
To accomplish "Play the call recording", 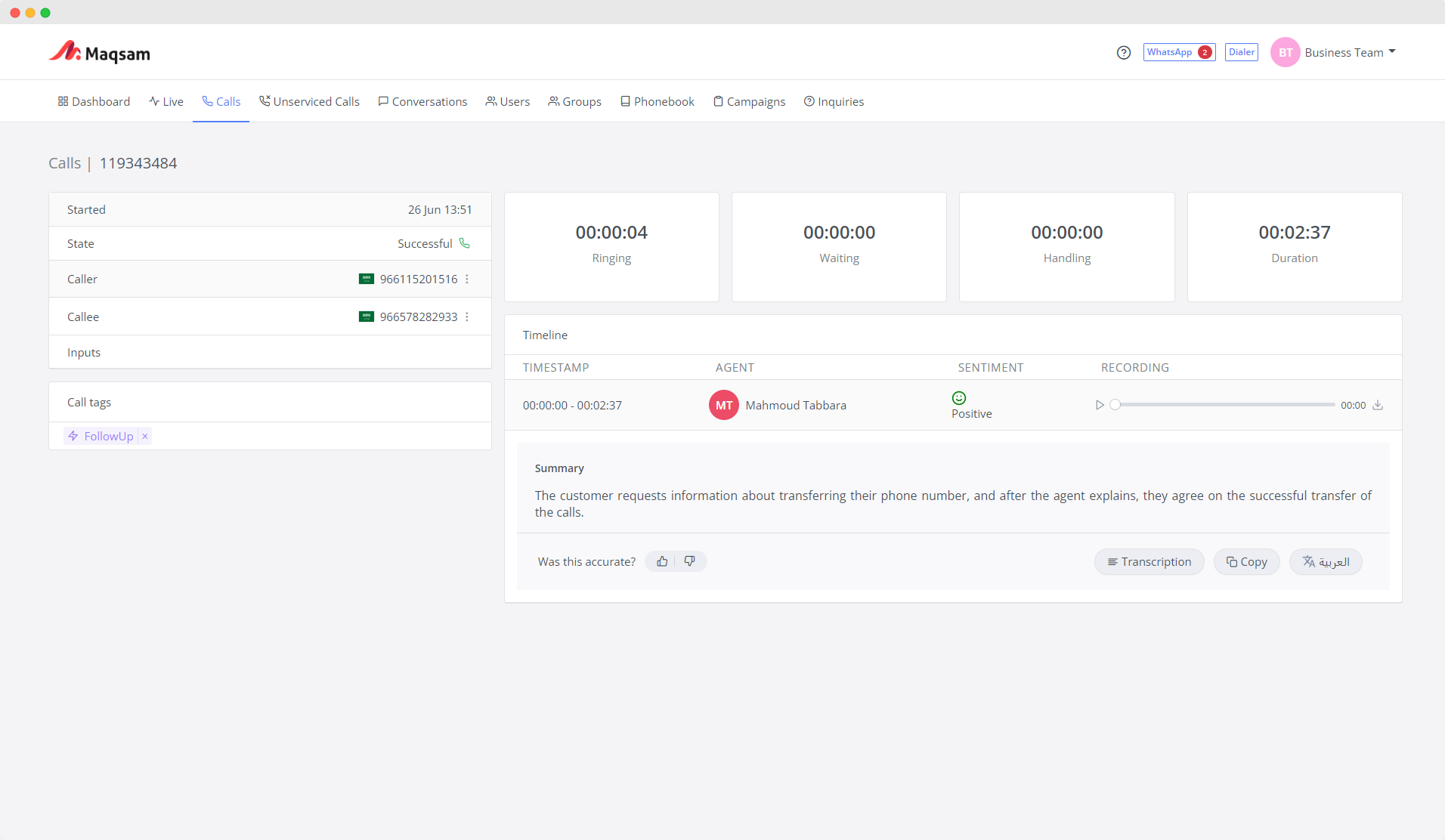I will [1100, 405].
